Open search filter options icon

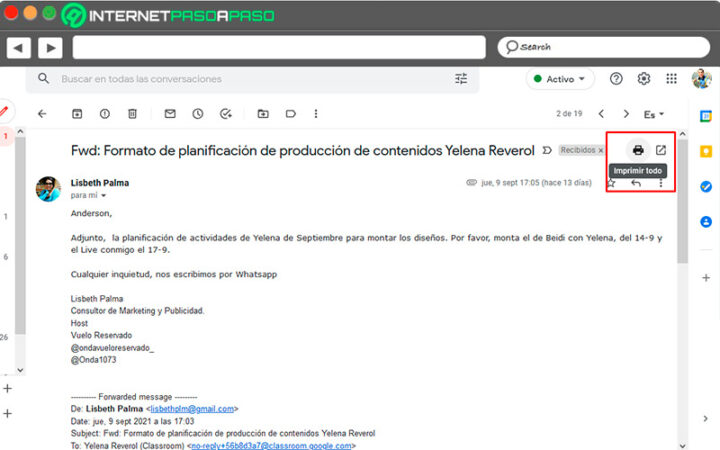461,79
